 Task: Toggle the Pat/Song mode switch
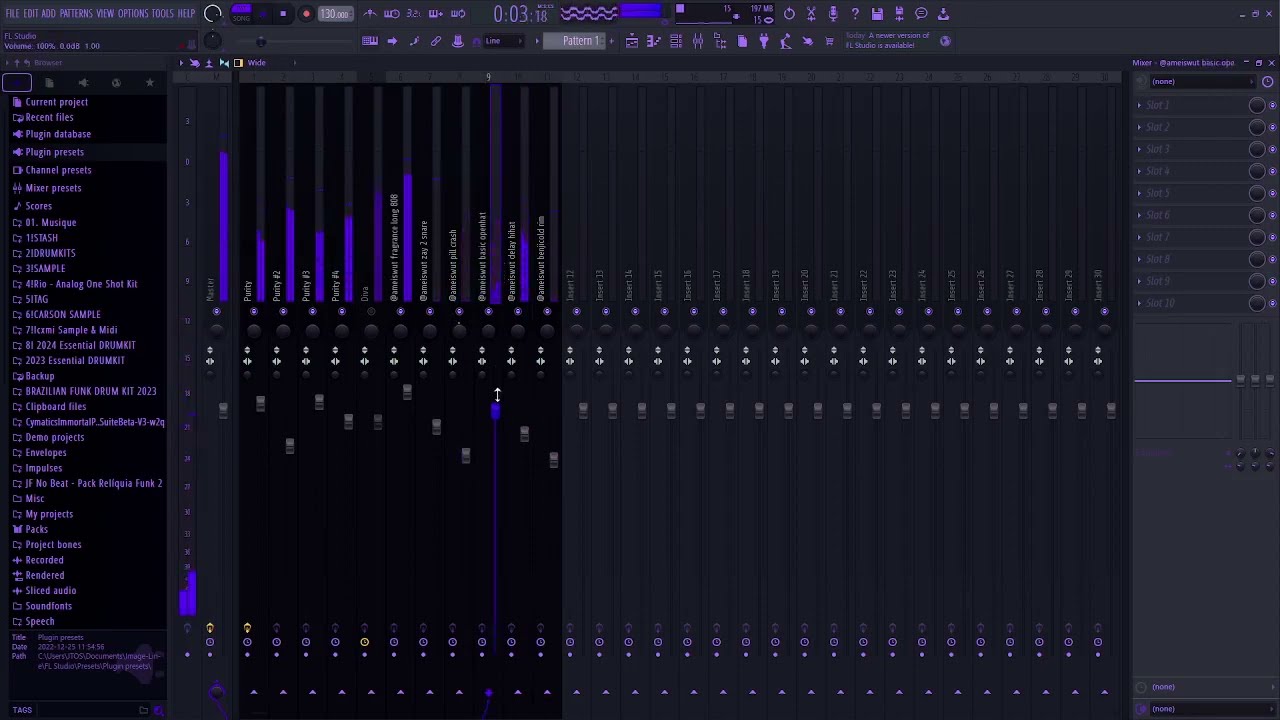click(x=241, y=14)
